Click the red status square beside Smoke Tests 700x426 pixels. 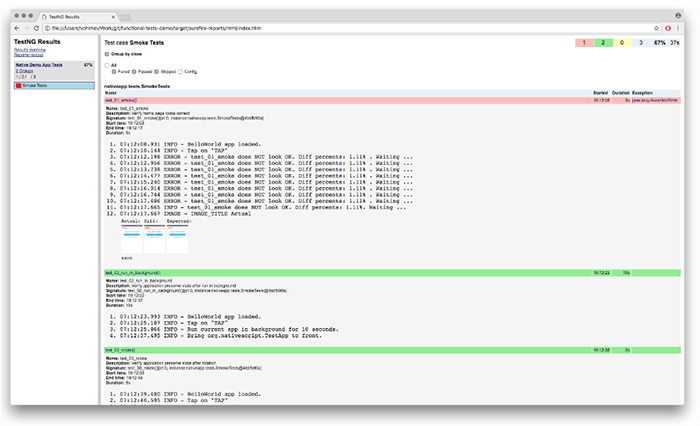pyautogui.click(x=19, y=85)
